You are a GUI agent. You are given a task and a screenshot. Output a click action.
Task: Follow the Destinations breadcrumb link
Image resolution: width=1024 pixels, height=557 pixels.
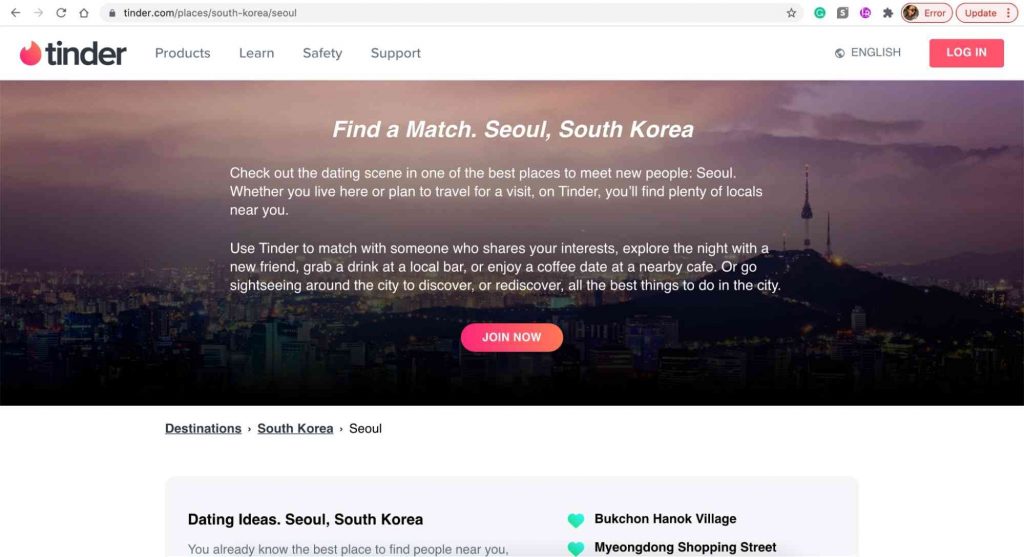pos(203,428)
